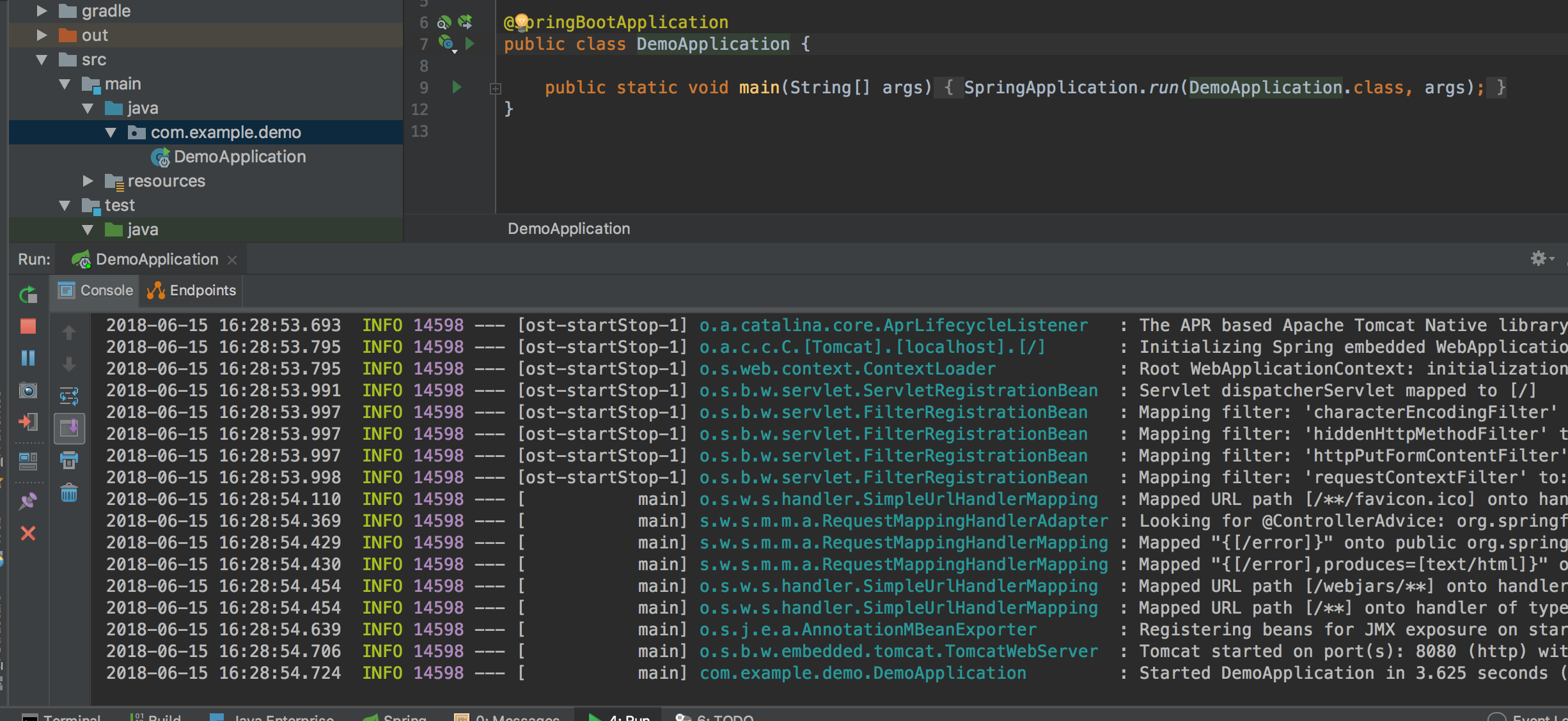Screen dimensions: 1568x721
Task: Click 'com.example.demo.DemoApplication' in the console log
Action: pos(863,673)
